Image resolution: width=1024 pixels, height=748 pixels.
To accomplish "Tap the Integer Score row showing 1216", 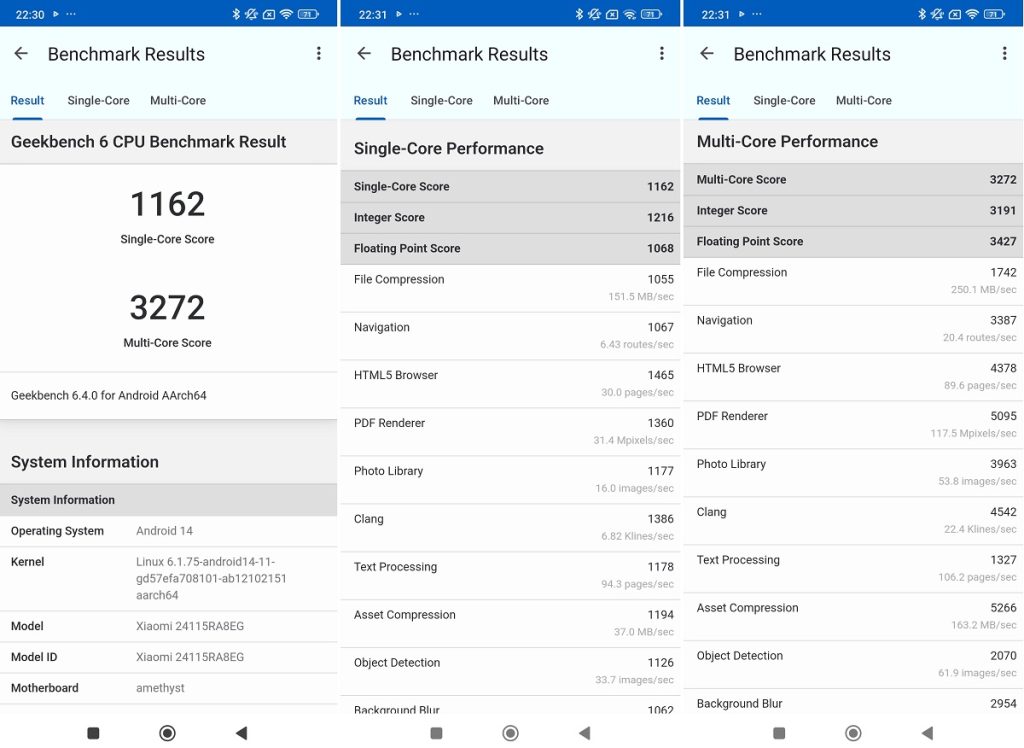I will click(511, 218).
